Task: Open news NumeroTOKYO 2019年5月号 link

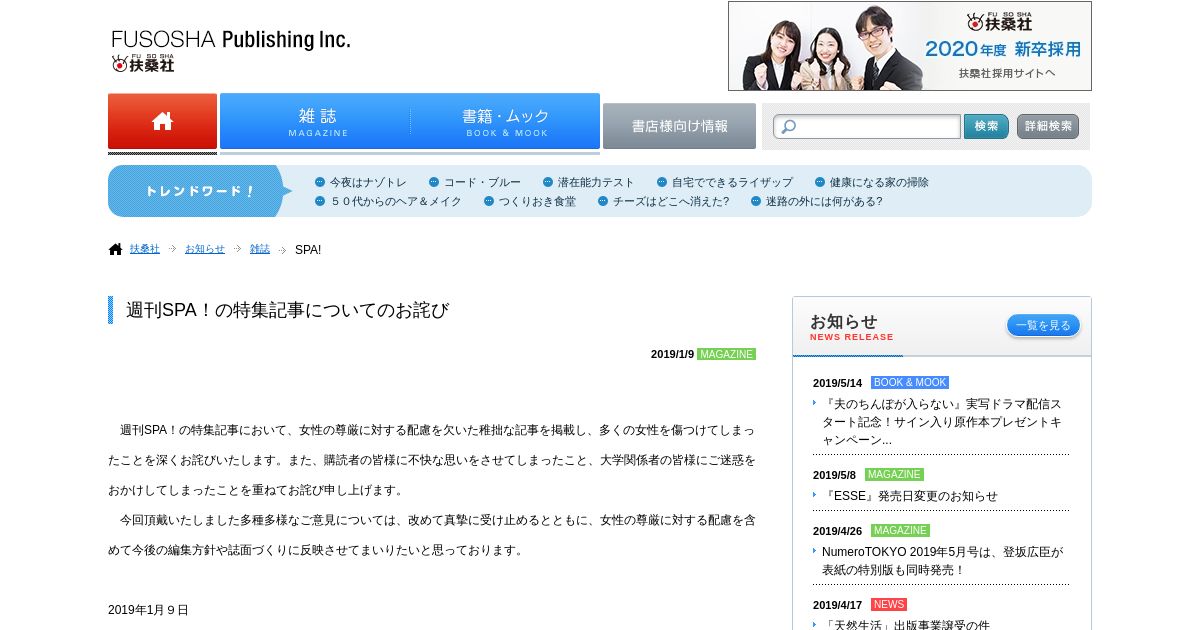Action: tap(942, 561)
